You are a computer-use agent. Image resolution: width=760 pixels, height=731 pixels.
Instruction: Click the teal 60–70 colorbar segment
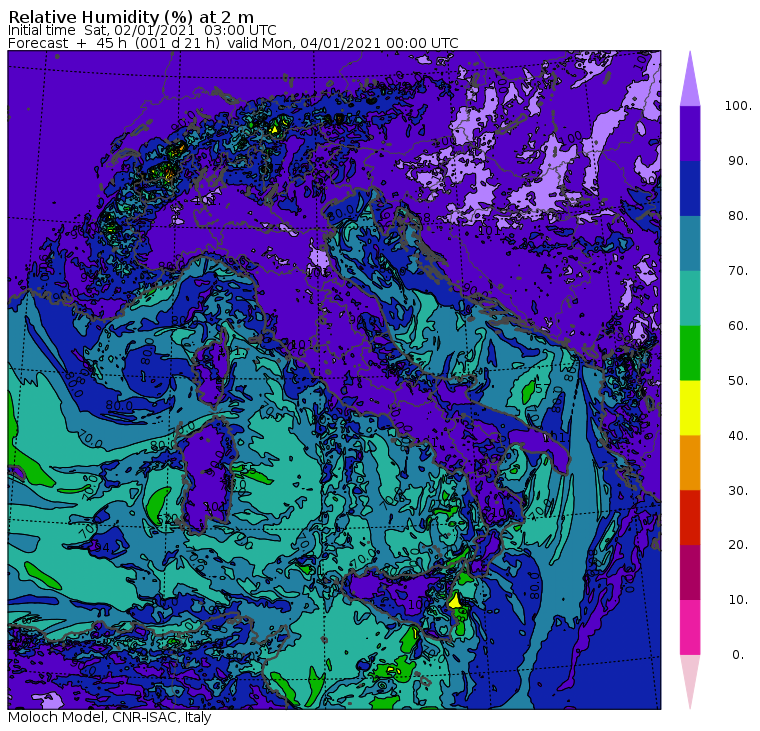(690, 298)
